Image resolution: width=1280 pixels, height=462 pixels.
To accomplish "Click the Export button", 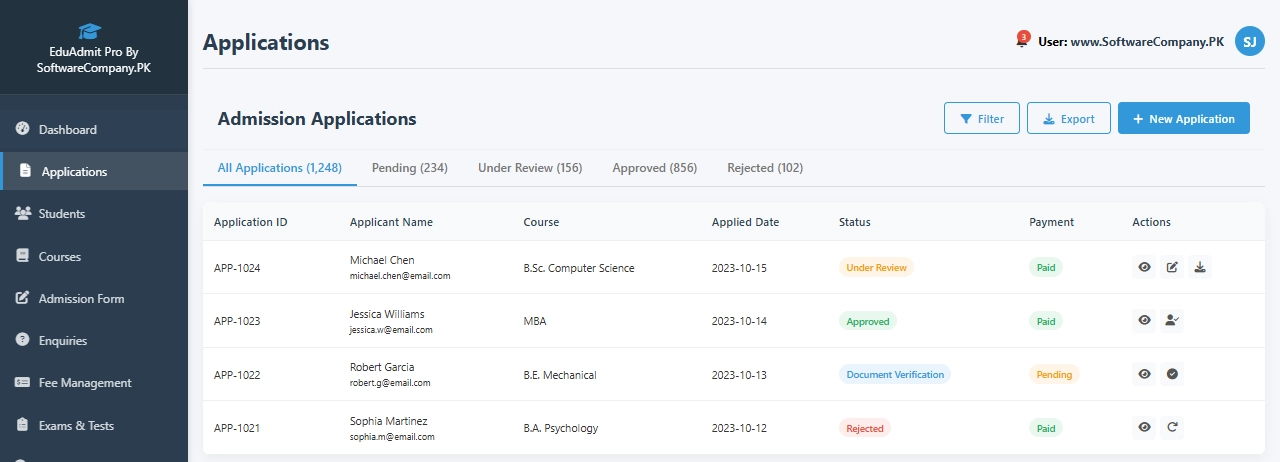I will pyautogui.click(x=1069, y=118).
